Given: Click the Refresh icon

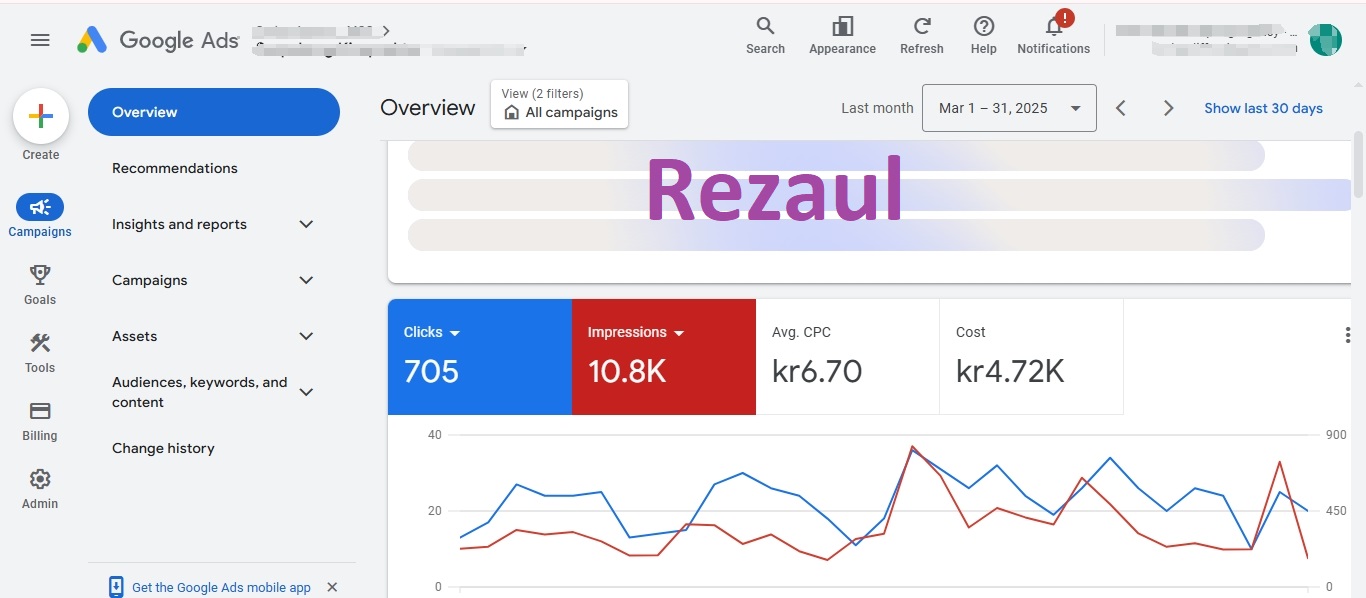Looking at the screenshot, I should click(x=921, y=27).
